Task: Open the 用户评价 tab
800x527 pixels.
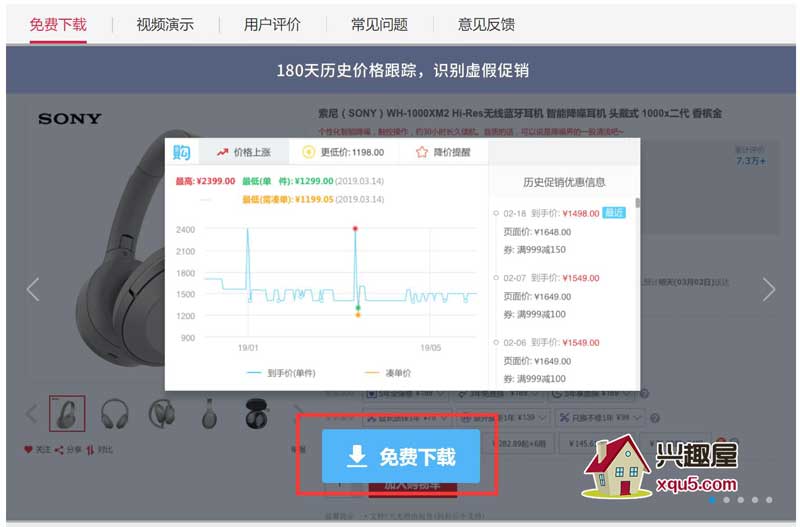Action: (x=272, y=24)
